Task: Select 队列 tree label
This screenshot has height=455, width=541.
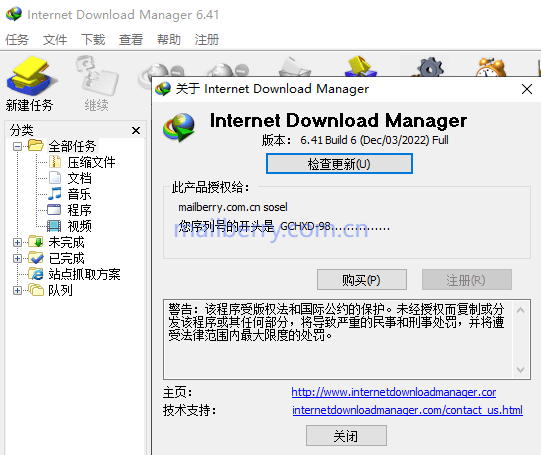Action: 60,290
